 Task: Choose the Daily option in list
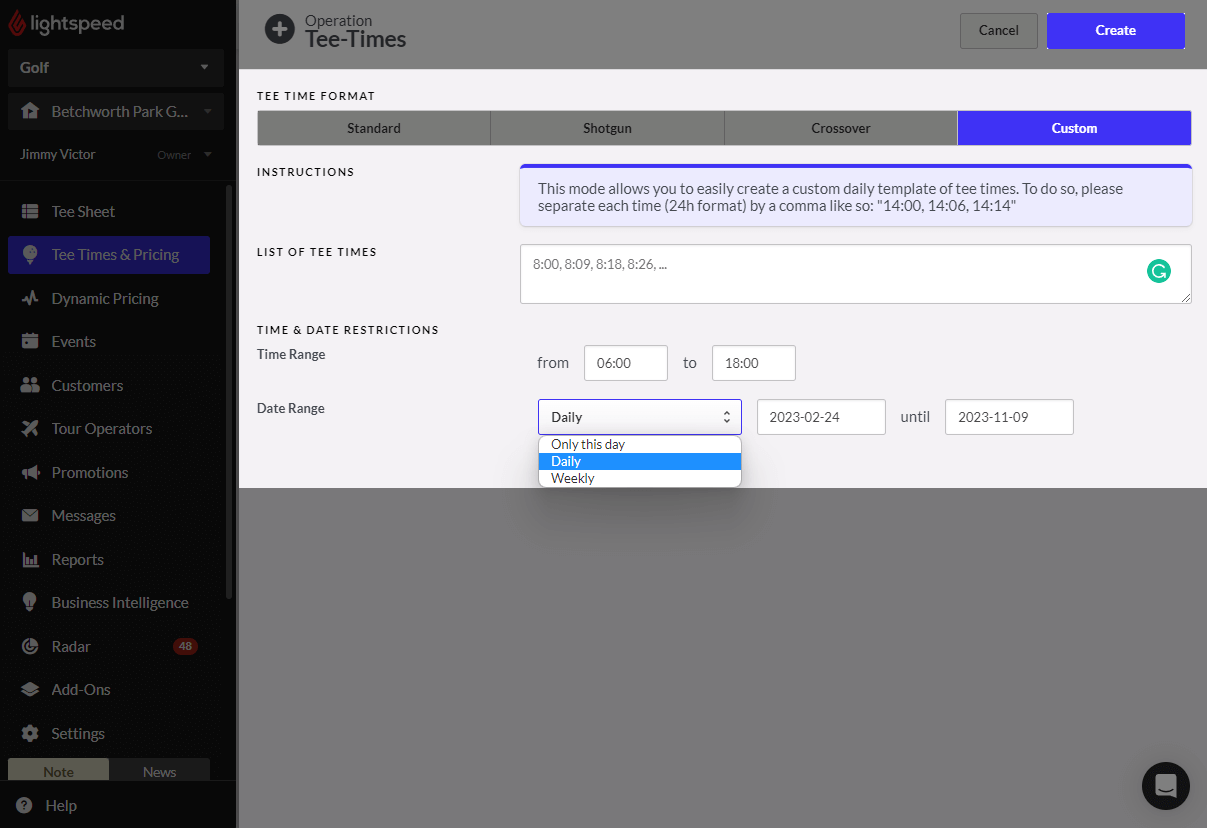[640, 461]
